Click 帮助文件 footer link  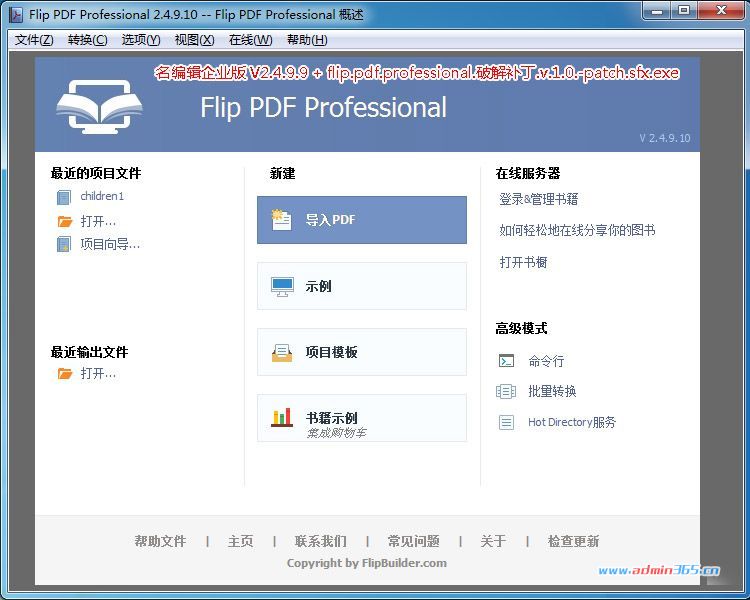coord(160,541)
